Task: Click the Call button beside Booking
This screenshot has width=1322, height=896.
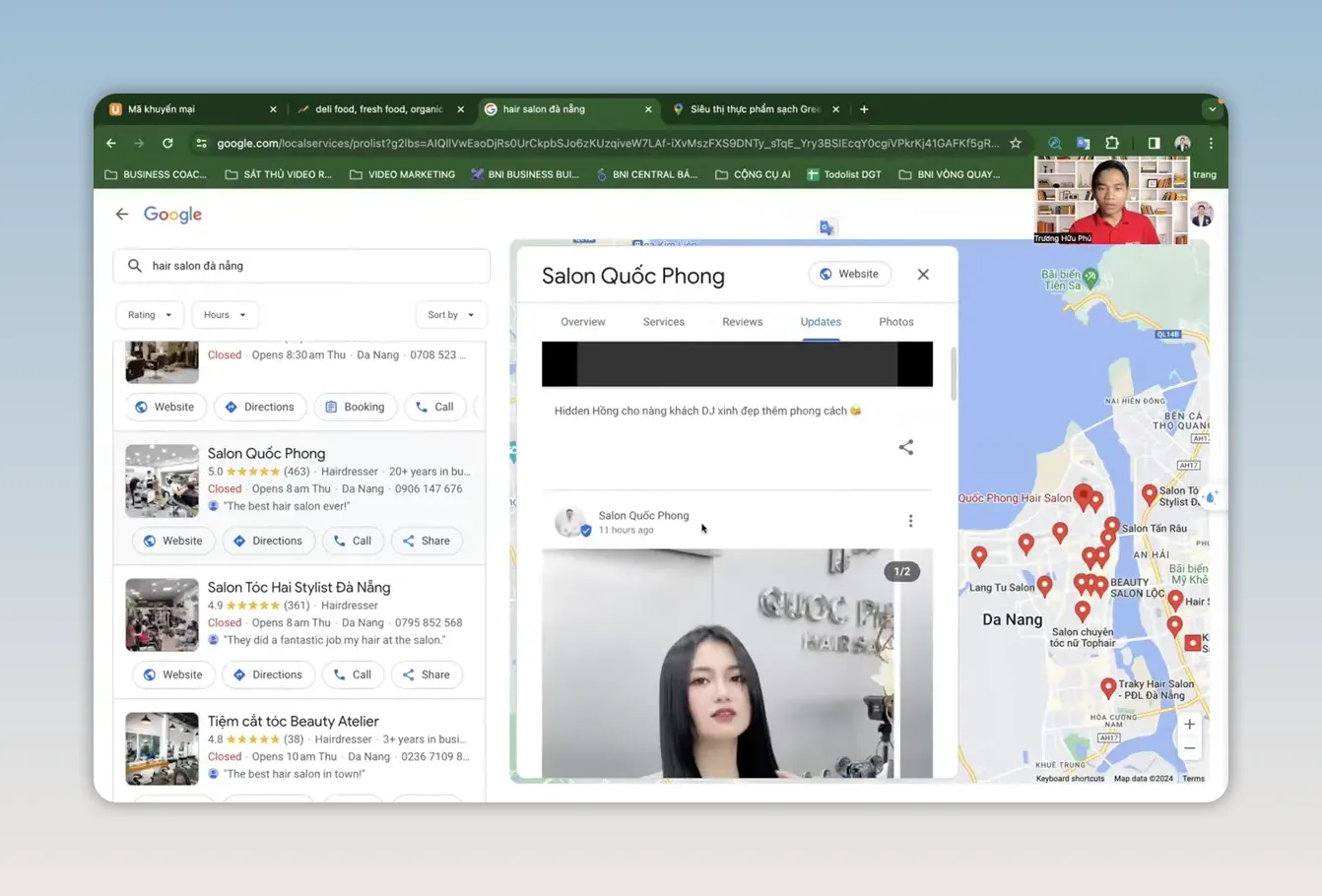Action: point(434,407)
